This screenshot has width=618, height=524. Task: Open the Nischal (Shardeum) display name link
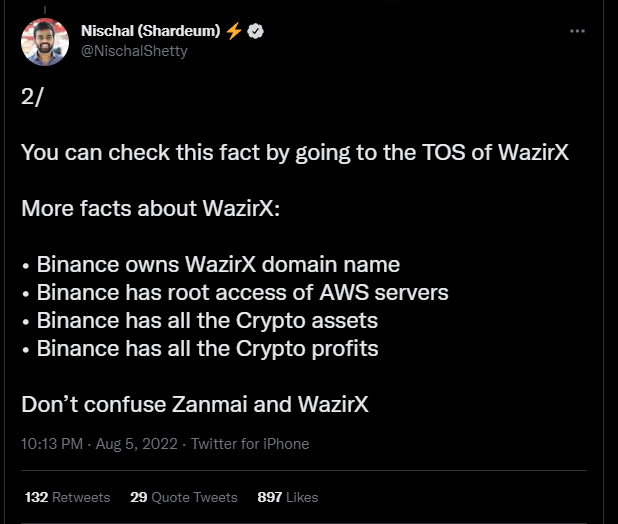[x=150, y=31]
